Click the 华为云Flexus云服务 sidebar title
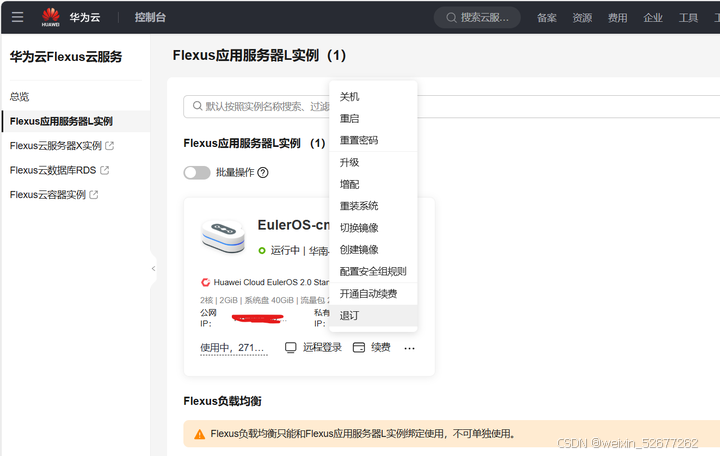The image size is (720, 456). [66, 56]
